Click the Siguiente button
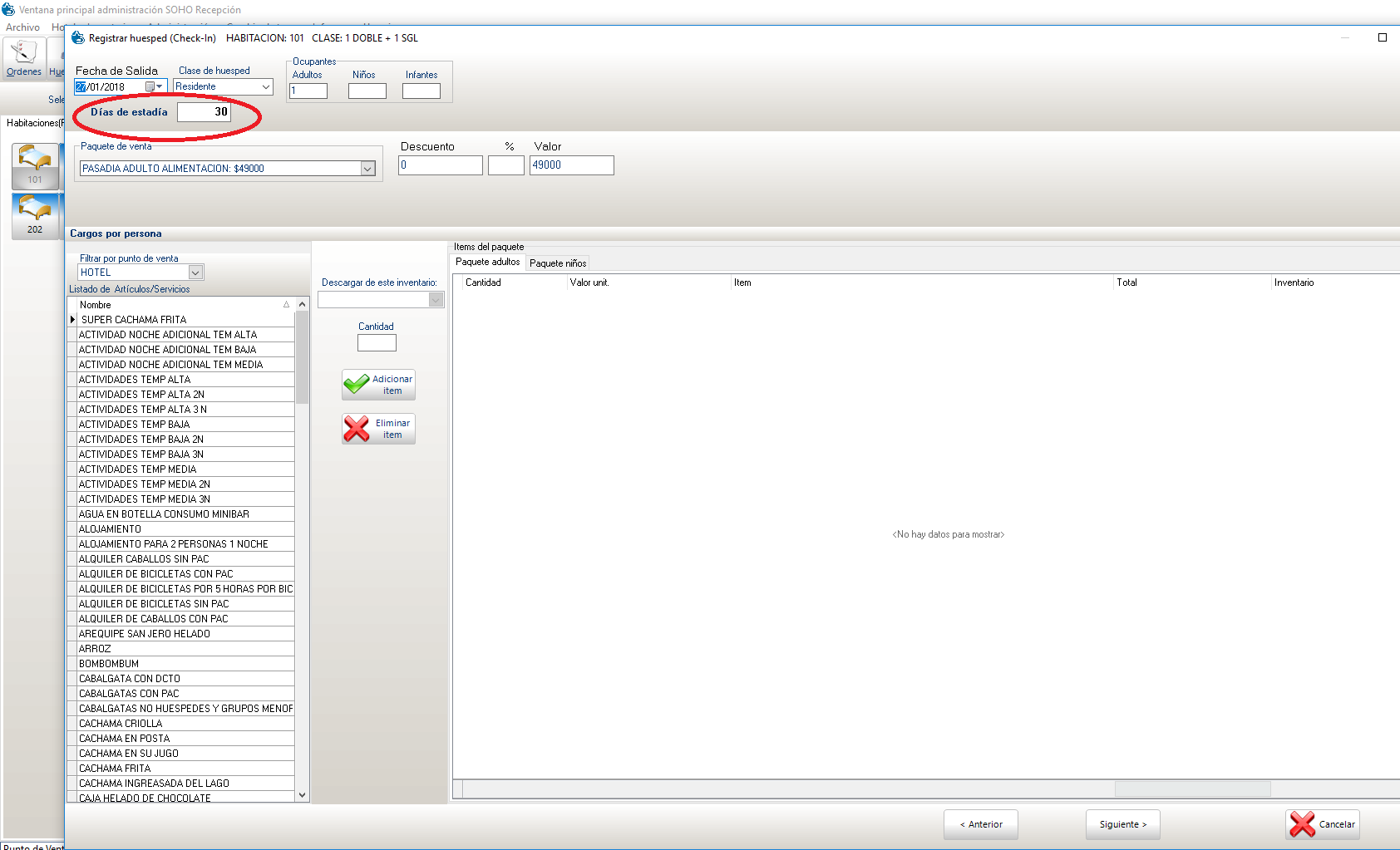 1122,824
